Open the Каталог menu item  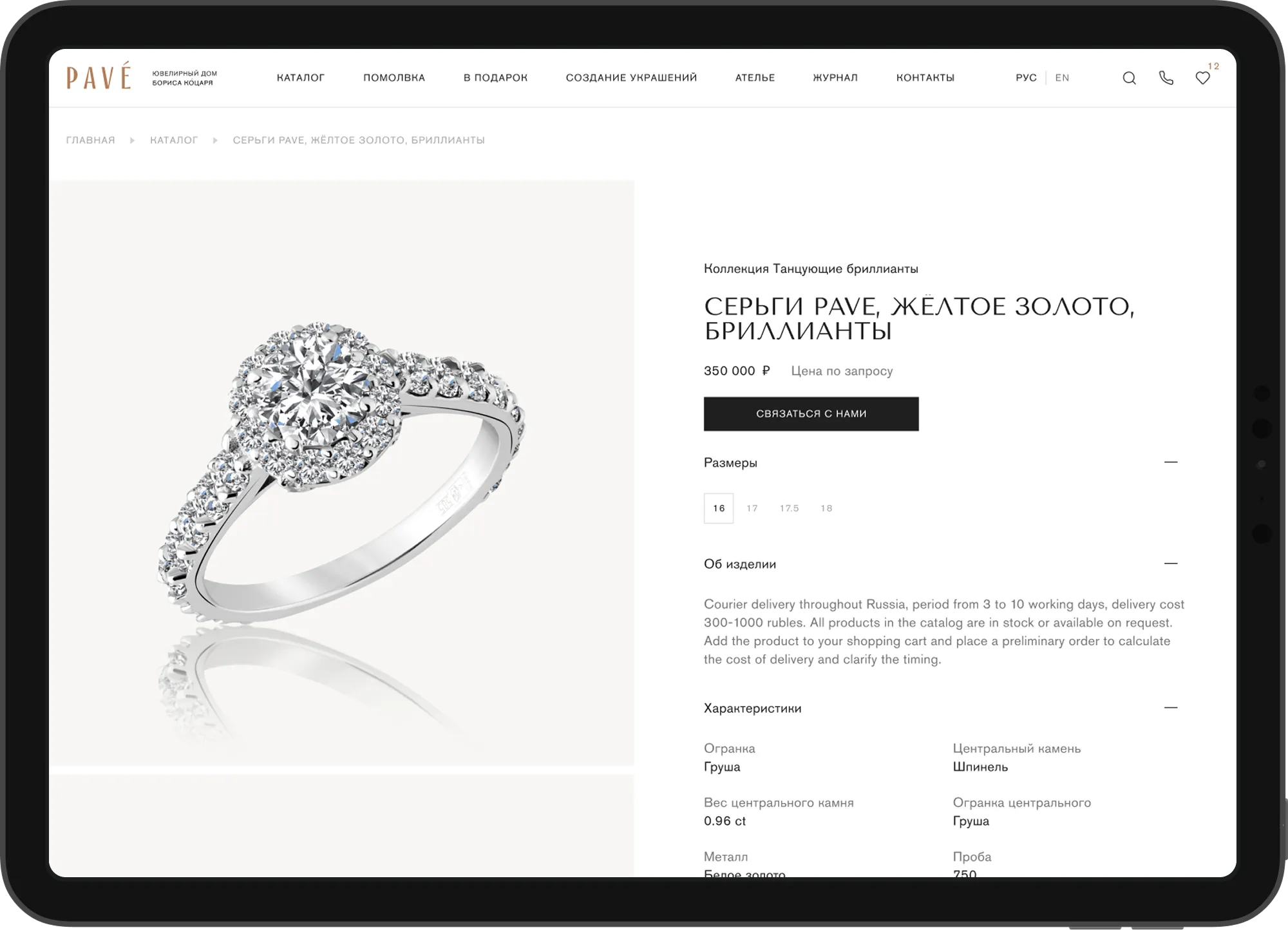pyautogui.click(x=301, y=78)
